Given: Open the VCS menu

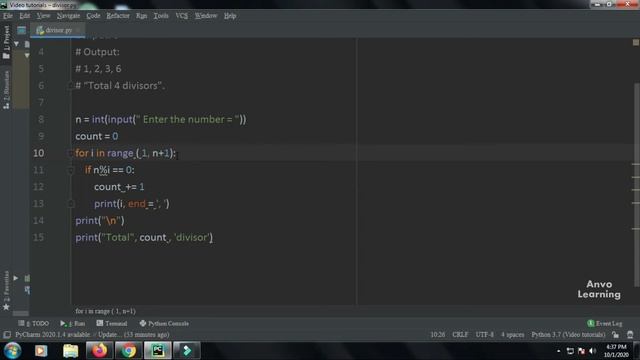Looking at the screenshot, I should point(182,16).
